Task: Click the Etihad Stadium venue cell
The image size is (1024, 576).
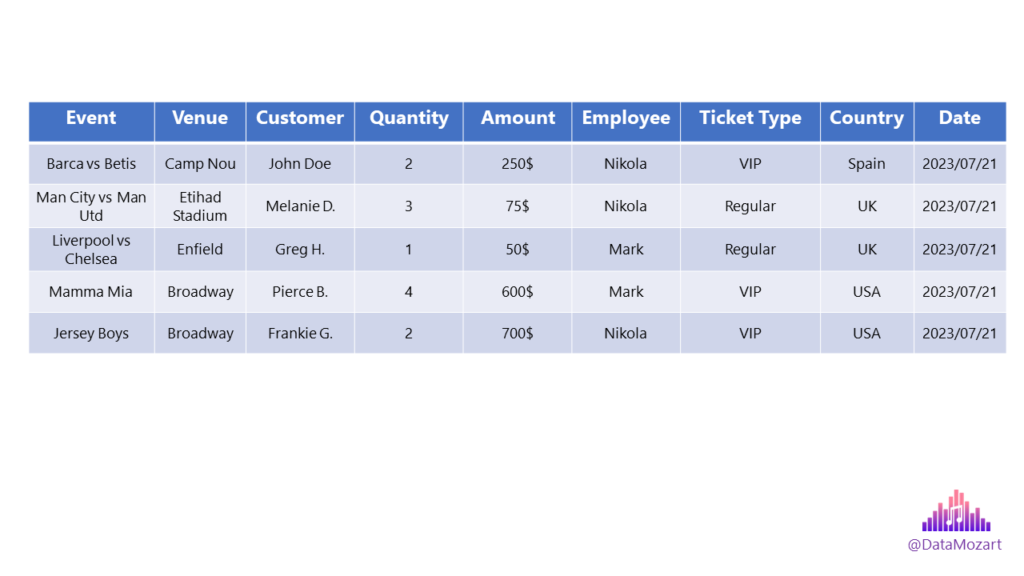Action: click(200, 206)
